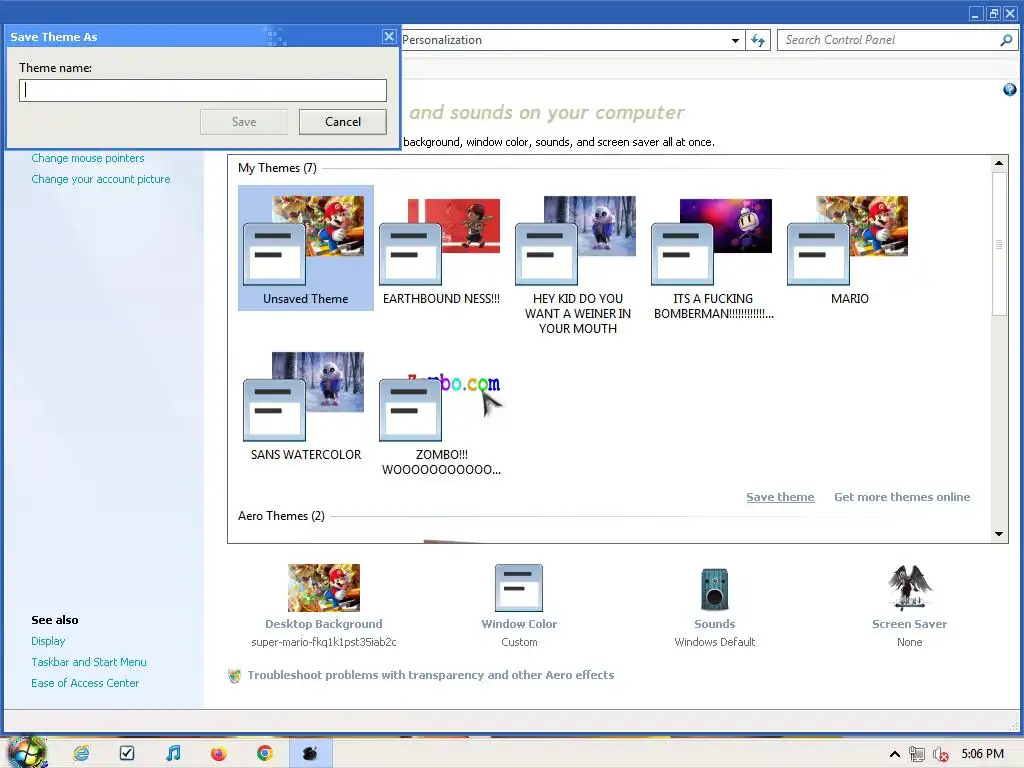Click the Theme name input field
The width and height of the screenshot is (1024, 768).
(203, 90)
